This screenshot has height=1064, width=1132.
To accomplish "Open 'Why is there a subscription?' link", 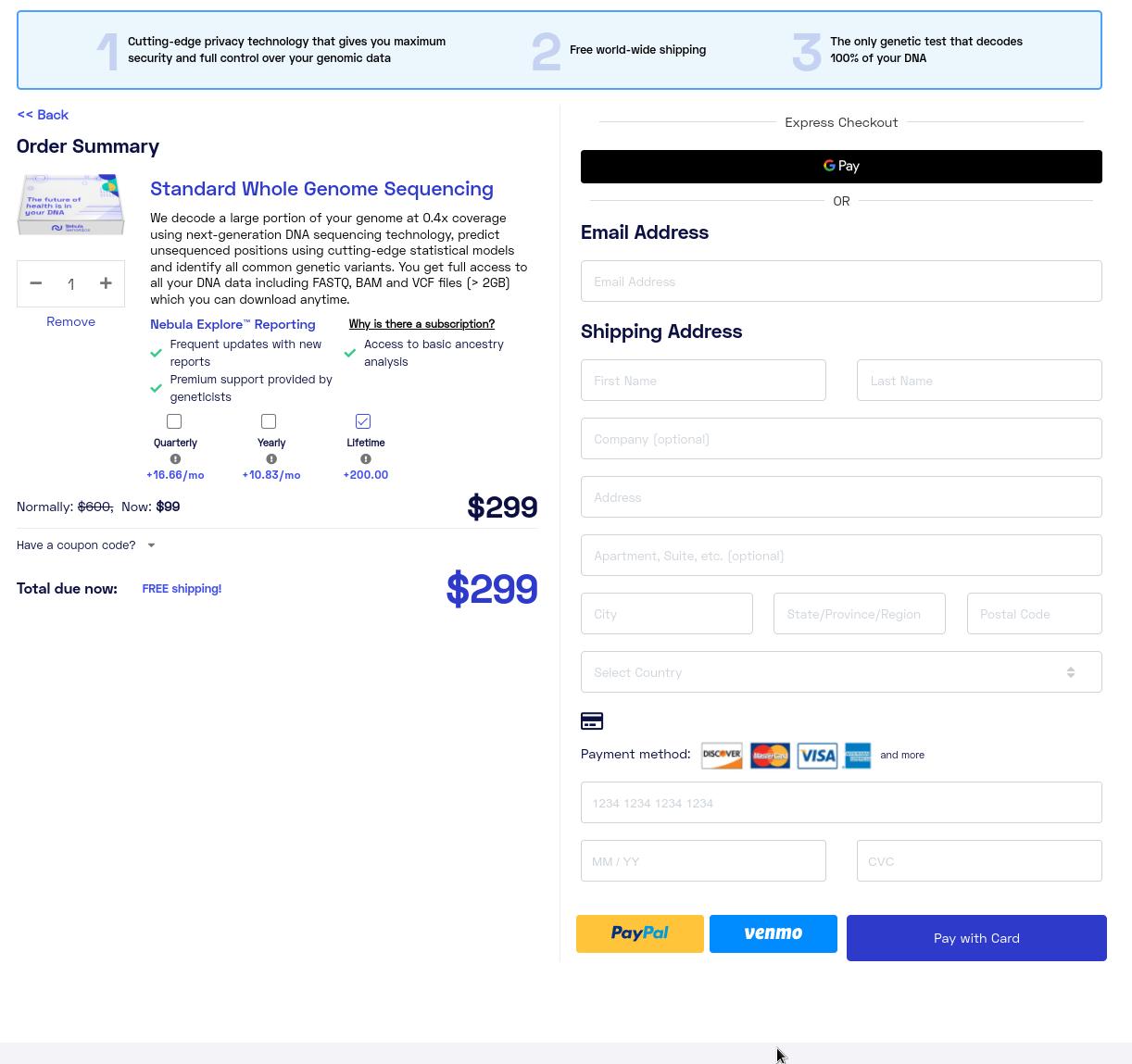I will point(421,324).
